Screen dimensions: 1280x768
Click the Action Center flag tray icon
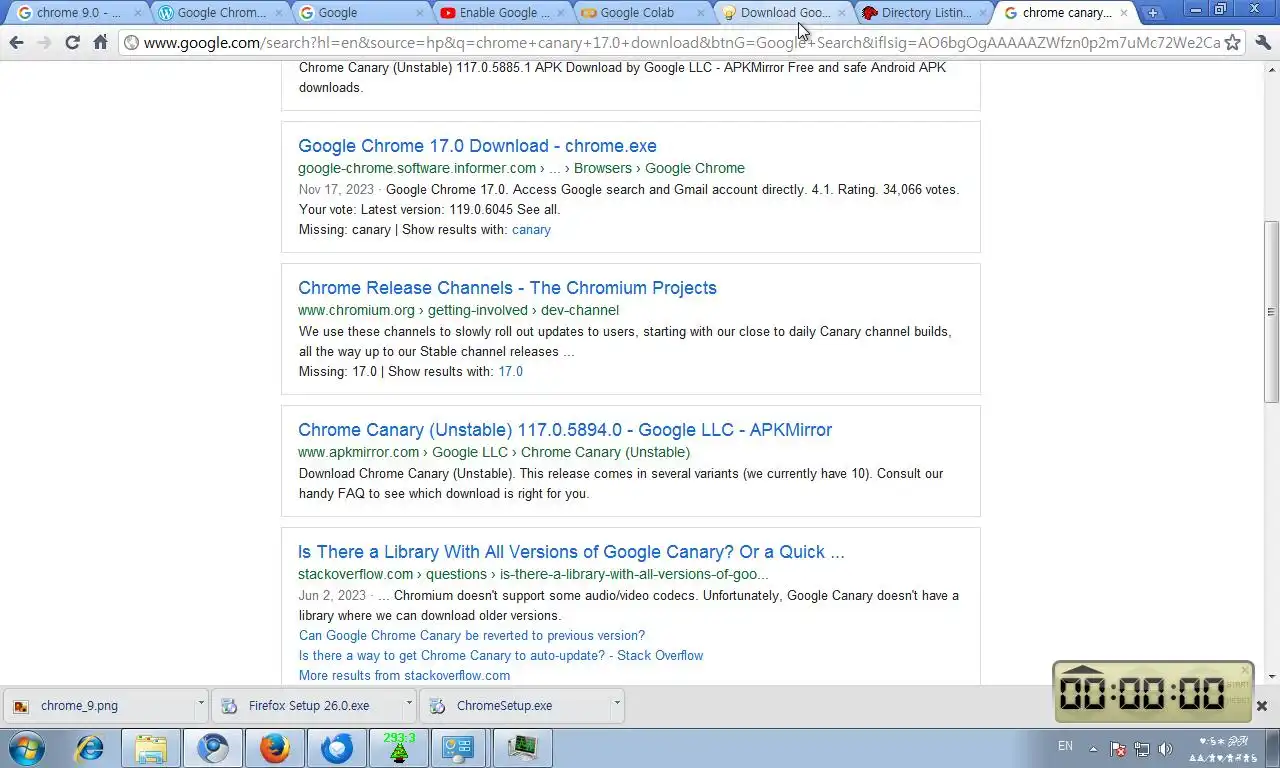[x=1119, y=748]
